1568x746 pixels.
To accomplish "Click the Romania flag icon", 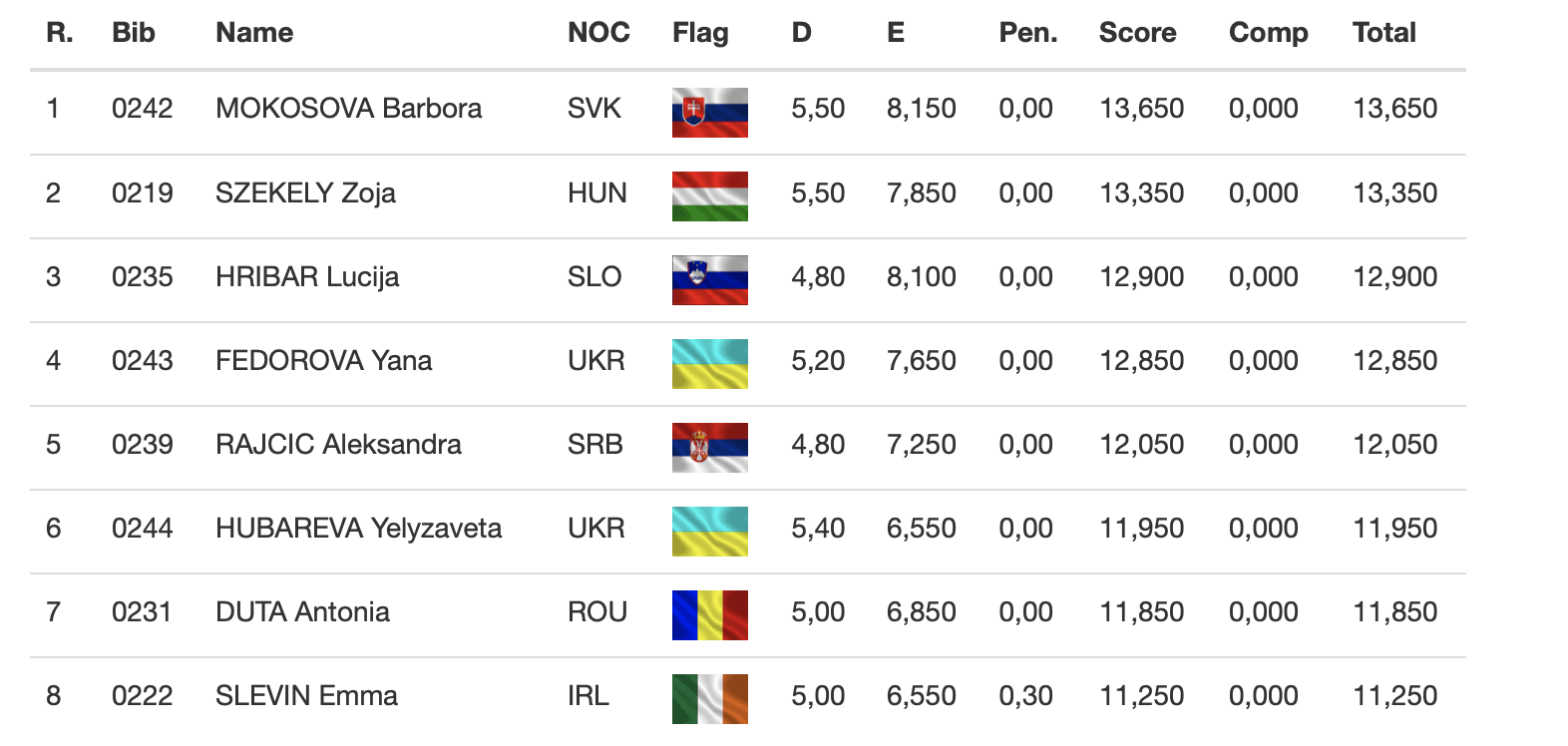I will coord(709,614).
